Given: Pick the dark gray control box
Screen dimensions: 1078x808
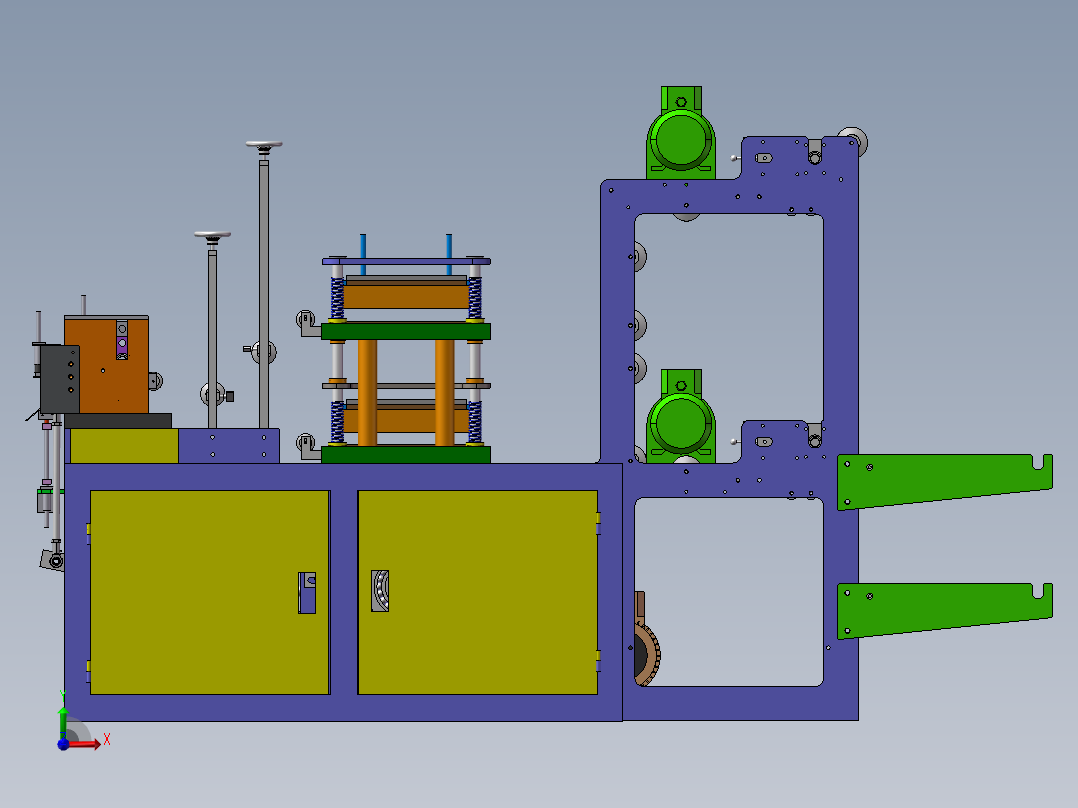Looking at the screenshot, I should pyautogui.click(x=60, y=380).
